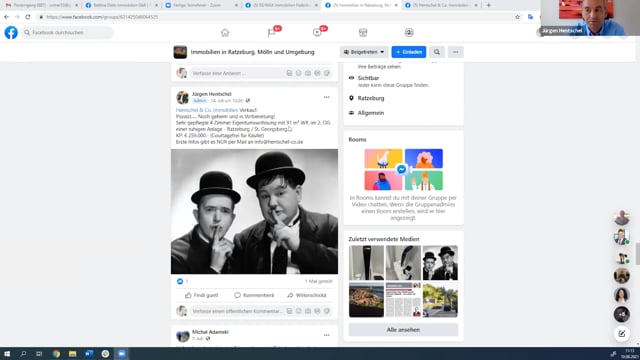Open the Hentschel & Co. Immobilien link
Image resolution: width=640 pixels, height=360 pixels.
click(207, 110)
